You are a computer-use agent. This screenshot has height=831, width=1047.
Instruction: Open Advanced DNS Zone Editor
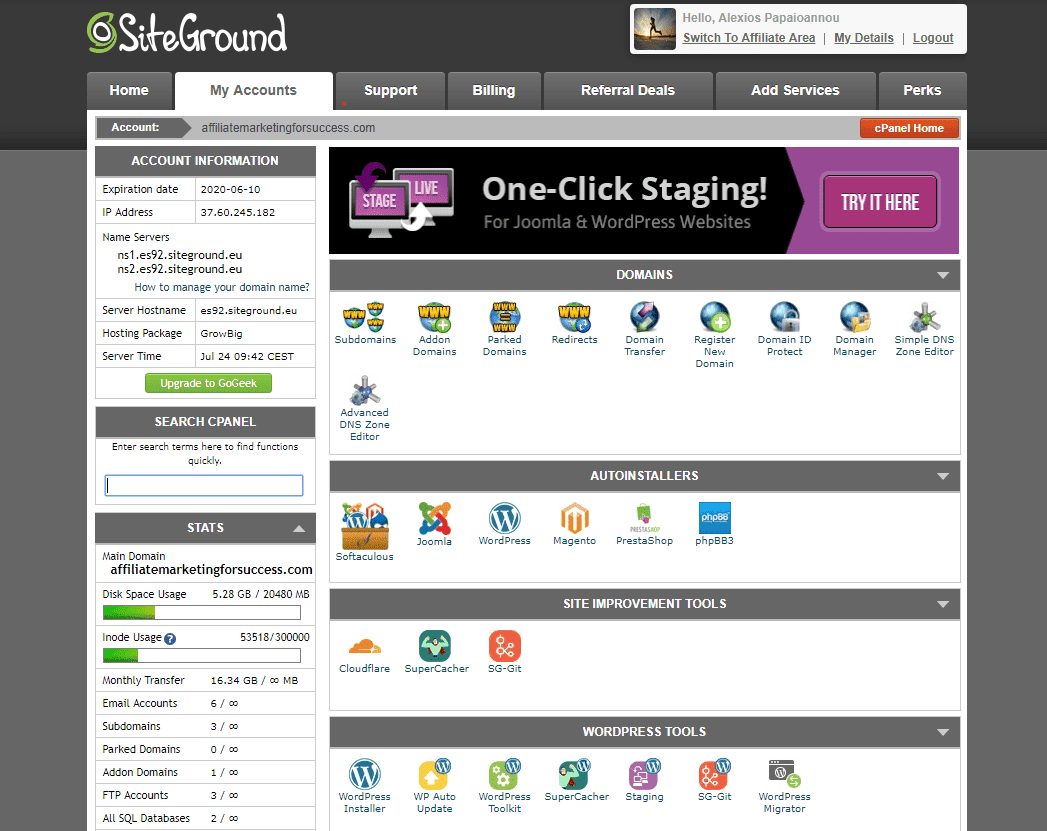click(x=365, y=408)
